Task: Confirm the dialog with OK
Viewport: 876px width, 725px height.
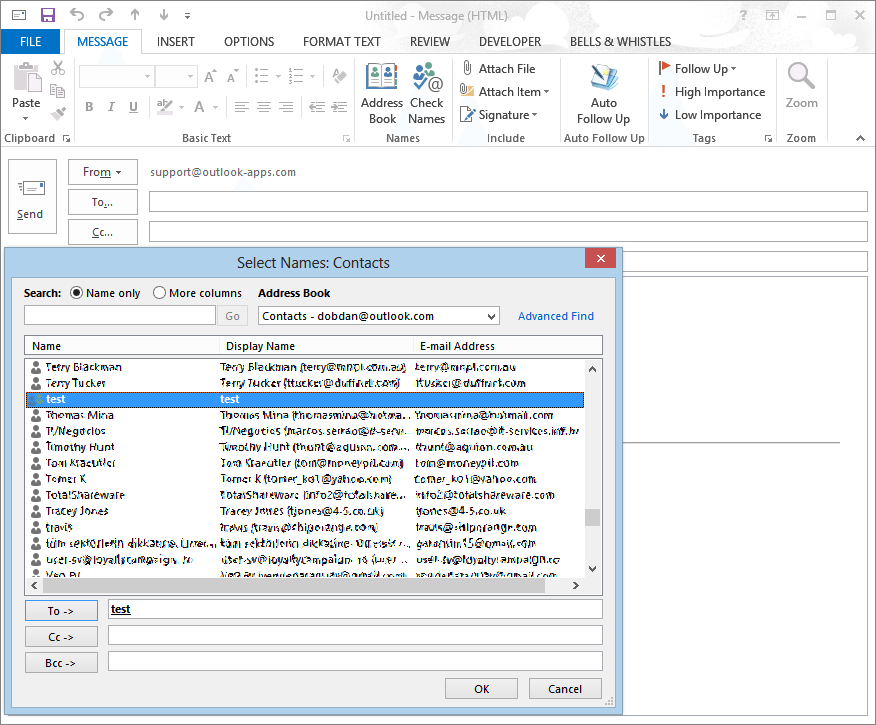Action: tap(482, 689)
